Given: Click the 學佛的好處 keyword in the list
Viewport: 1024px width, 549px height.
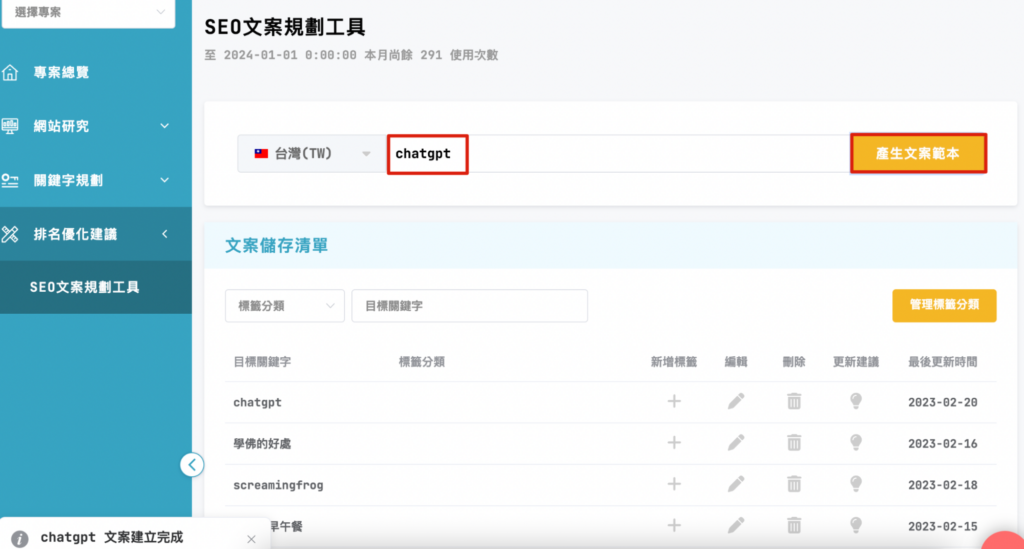Looking at the screenshot, I should [262, 443].
